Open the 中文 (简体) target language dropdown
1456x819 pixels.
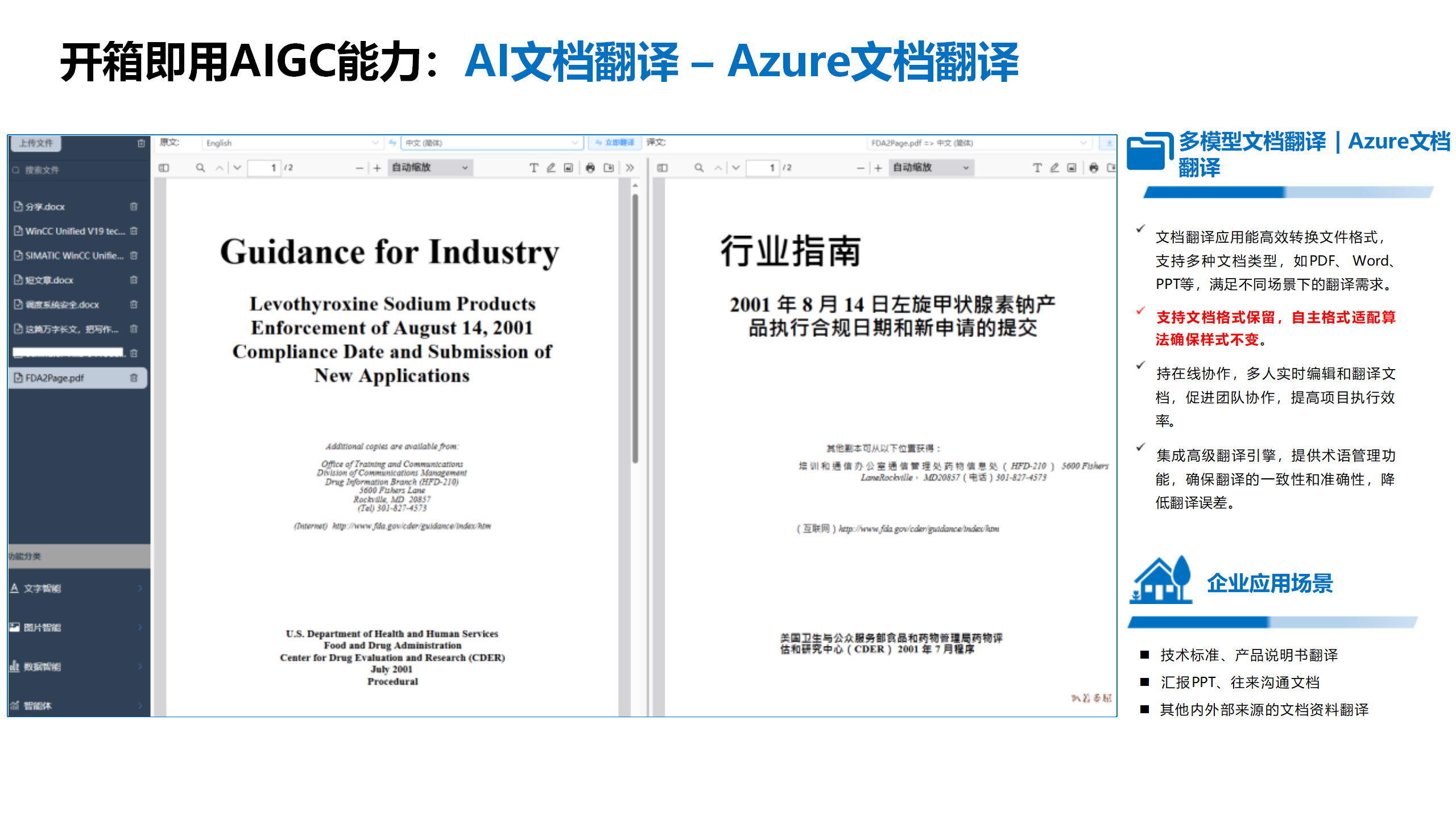tap(491, 143)
